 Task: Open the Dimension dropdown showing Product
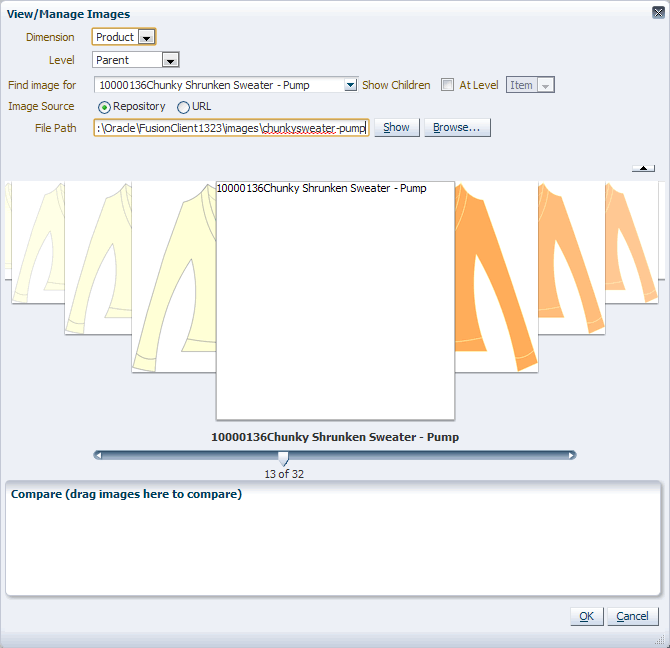tap(147, 37)
